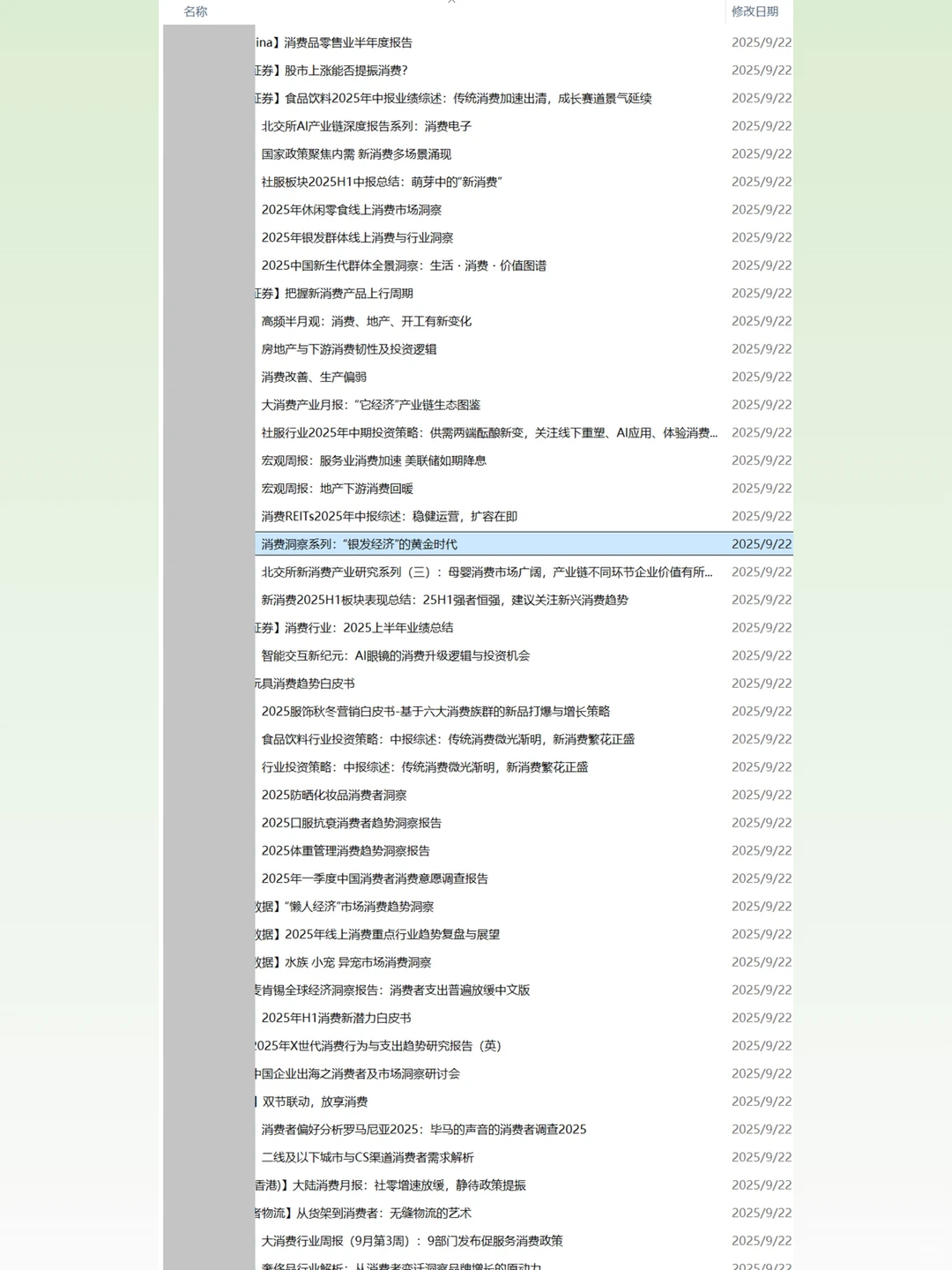Select file 新消费2025H1板块表现总结
952x1270 pixels.
pos(445,601)
